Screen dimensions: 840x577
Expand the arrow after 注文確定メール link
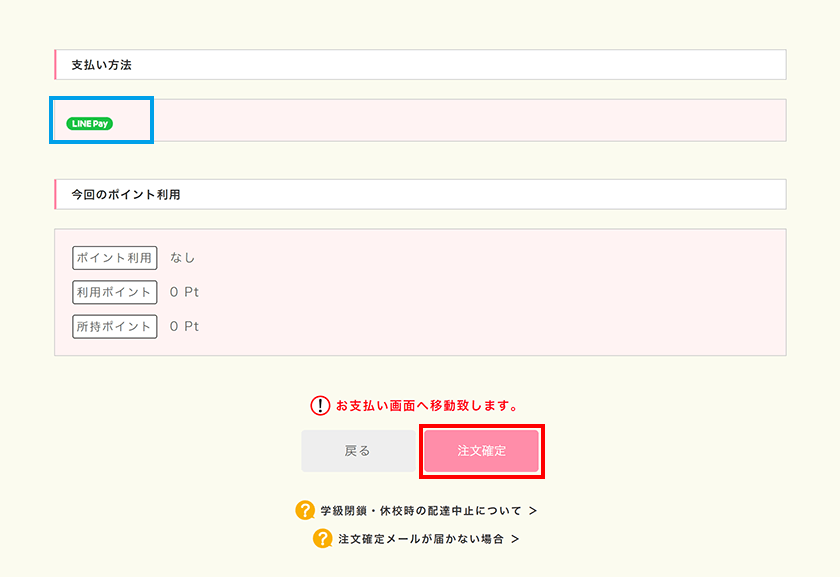[x=515, y=539]
